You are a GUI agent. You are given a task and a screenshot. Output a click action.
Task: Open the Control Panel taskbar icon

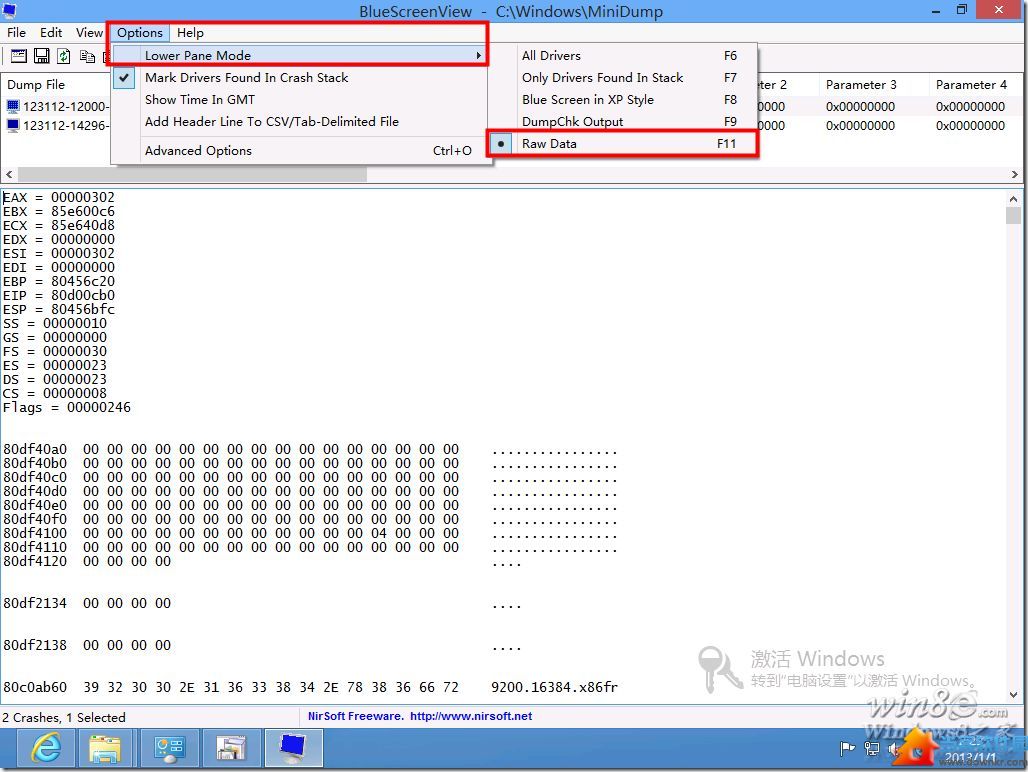click(x=169, y=747)
